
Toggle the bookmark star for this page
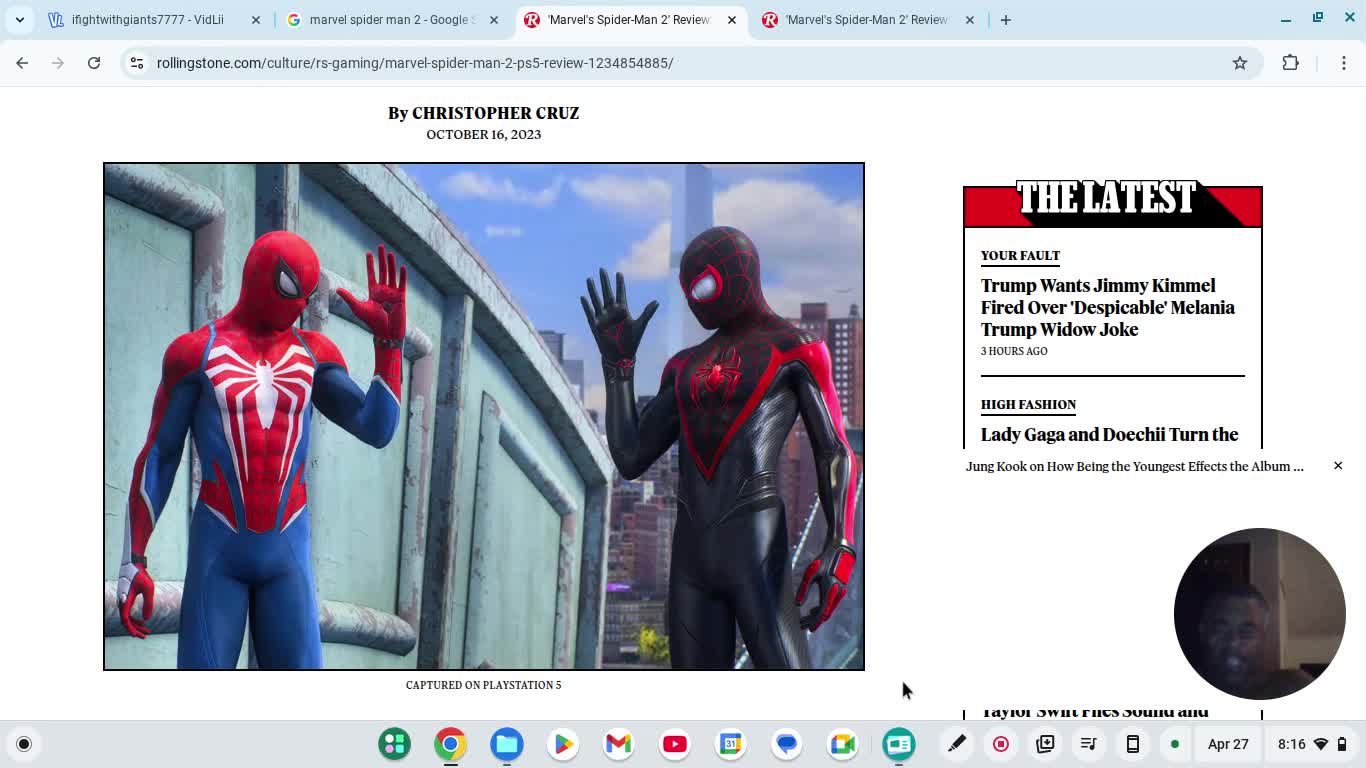pos(1240,62)
